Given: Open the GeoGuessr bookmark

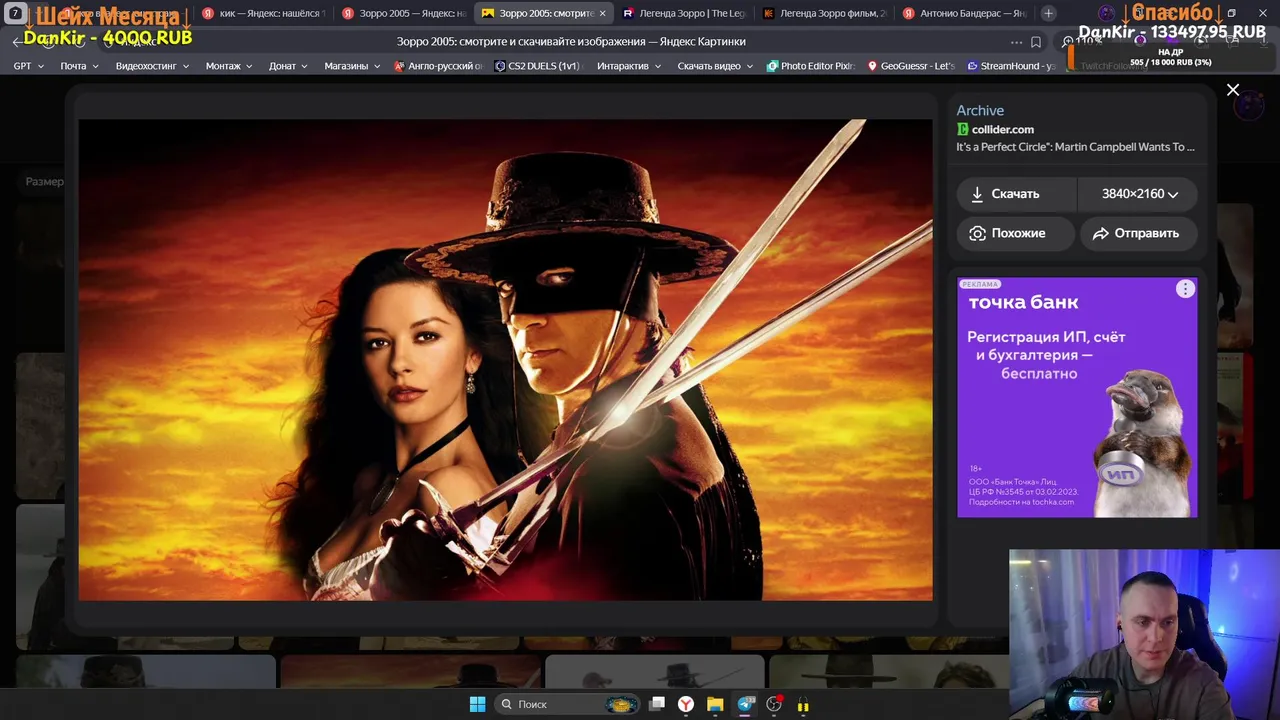Looking at the screenshot, I should (911, 66).
